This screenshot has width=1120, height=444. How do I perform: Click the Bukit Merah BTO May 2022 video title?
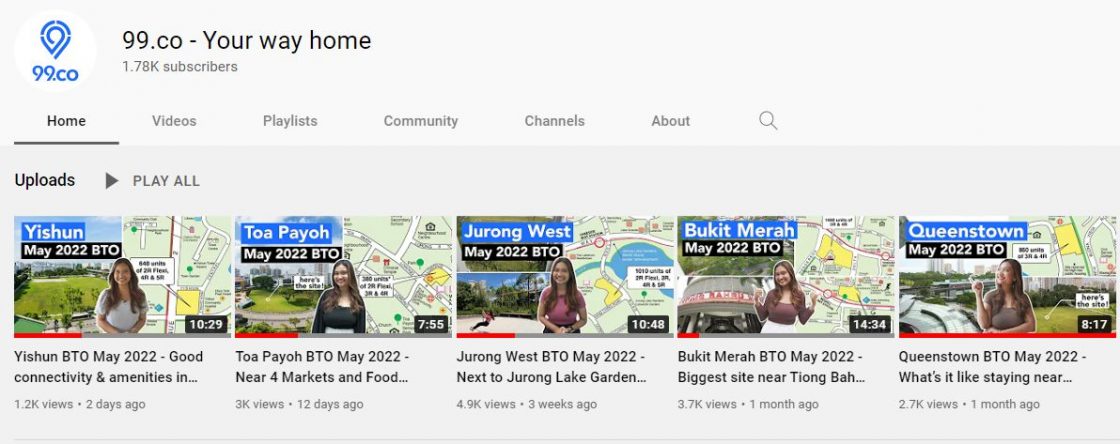coord(771,366)
